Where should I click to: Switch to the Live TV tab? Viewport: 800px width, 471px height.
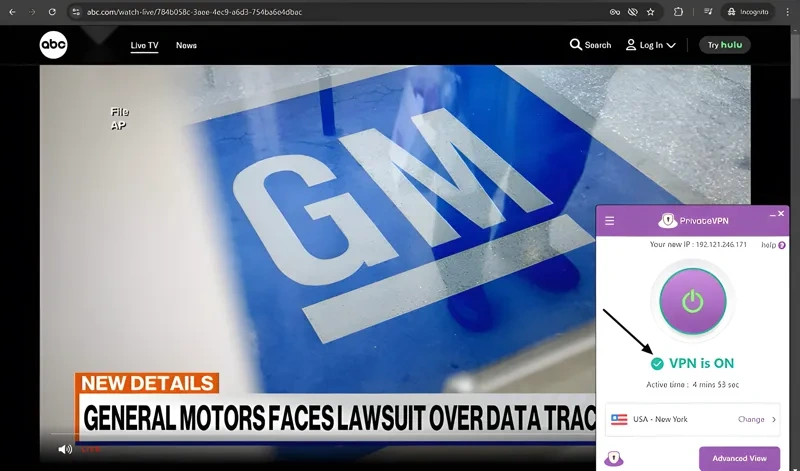click(144, 45)
